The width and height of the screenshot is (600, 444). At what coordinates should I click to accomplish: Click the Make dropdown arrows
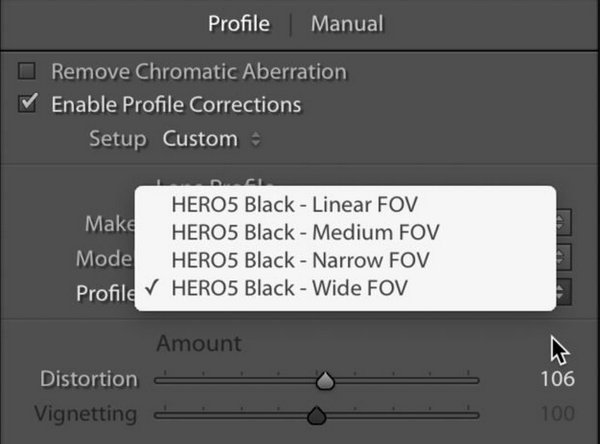(x=563, y=222)
